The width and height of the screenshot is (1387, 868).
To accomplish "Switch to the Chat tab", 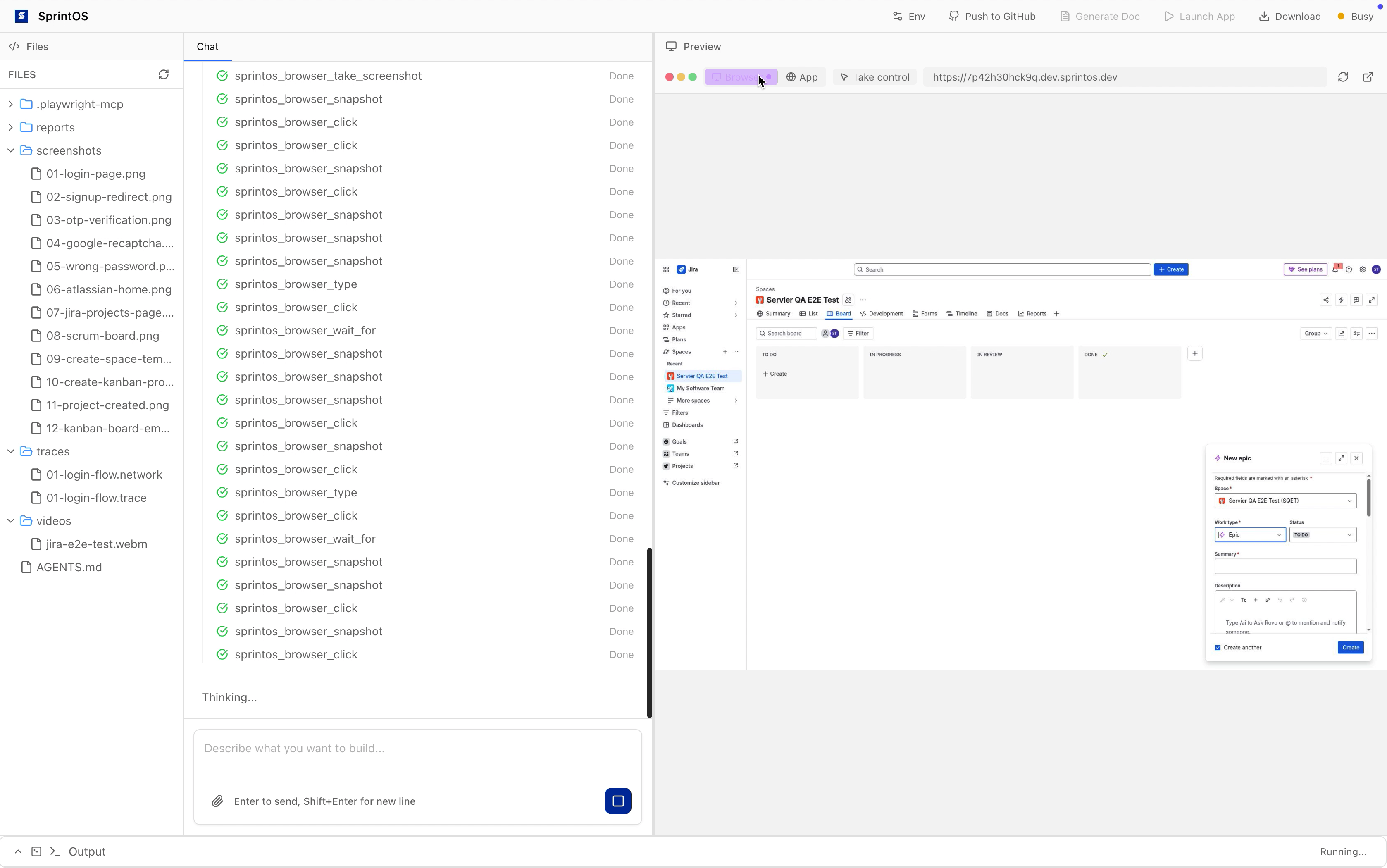I will tap(207, 46).
